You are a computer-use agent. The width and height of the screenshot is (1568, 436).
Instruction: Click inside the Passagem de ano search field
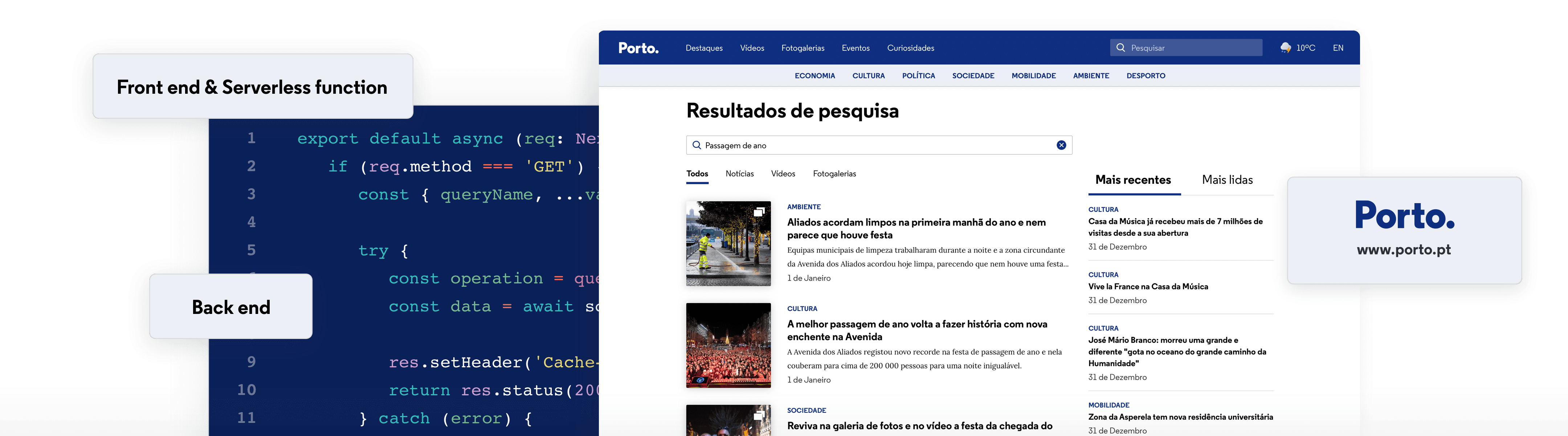(791, 145)
